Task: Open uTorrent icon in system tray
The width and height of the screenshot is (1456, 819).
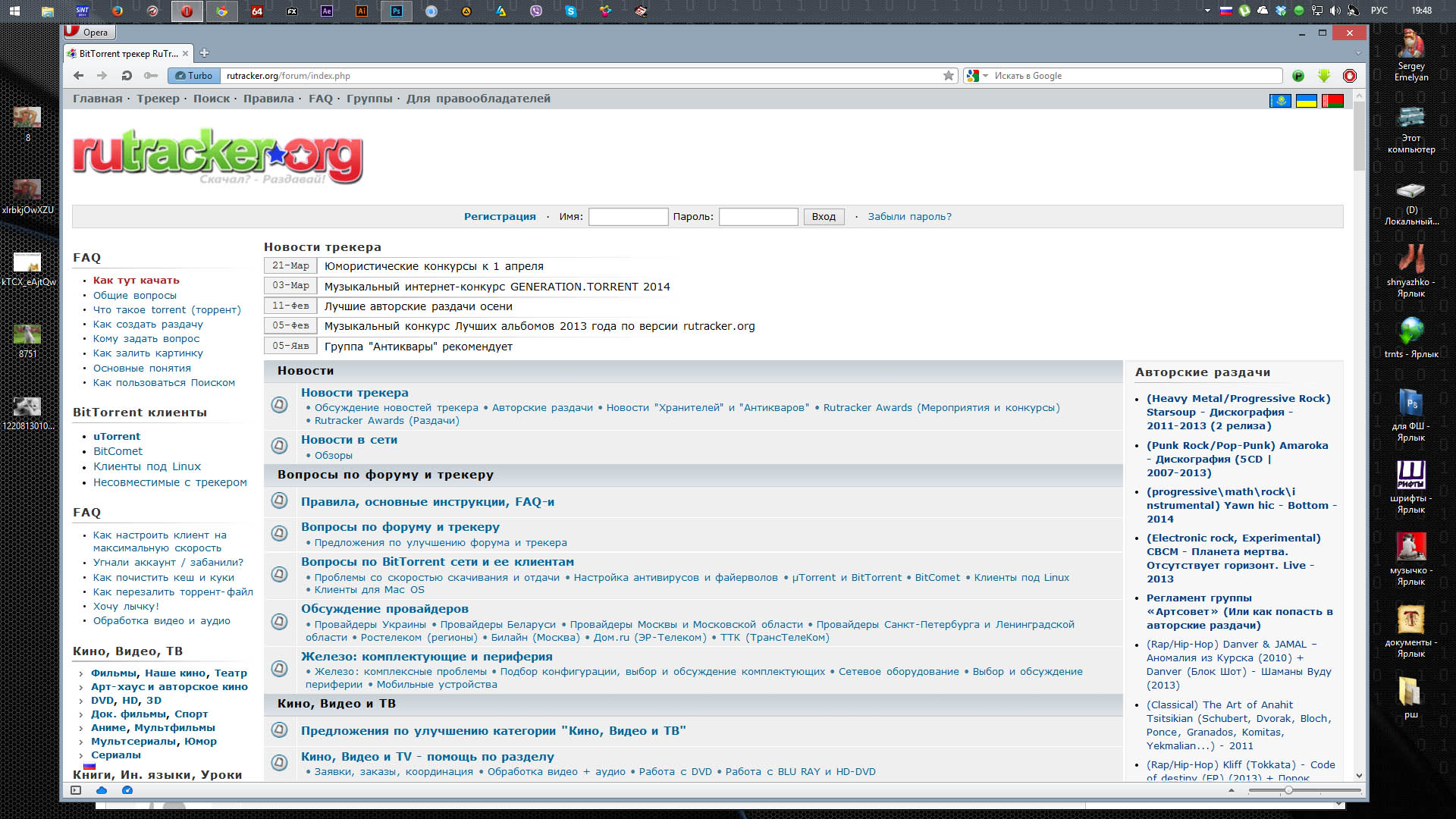Action: tap(1244, 11)
